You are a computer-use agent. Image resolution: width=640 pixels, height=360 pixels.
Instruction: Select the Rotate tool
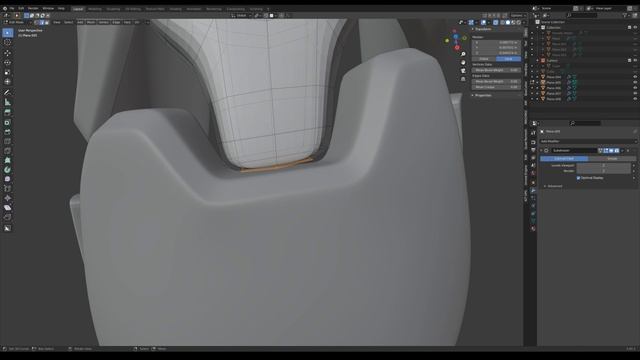(7, 62)
